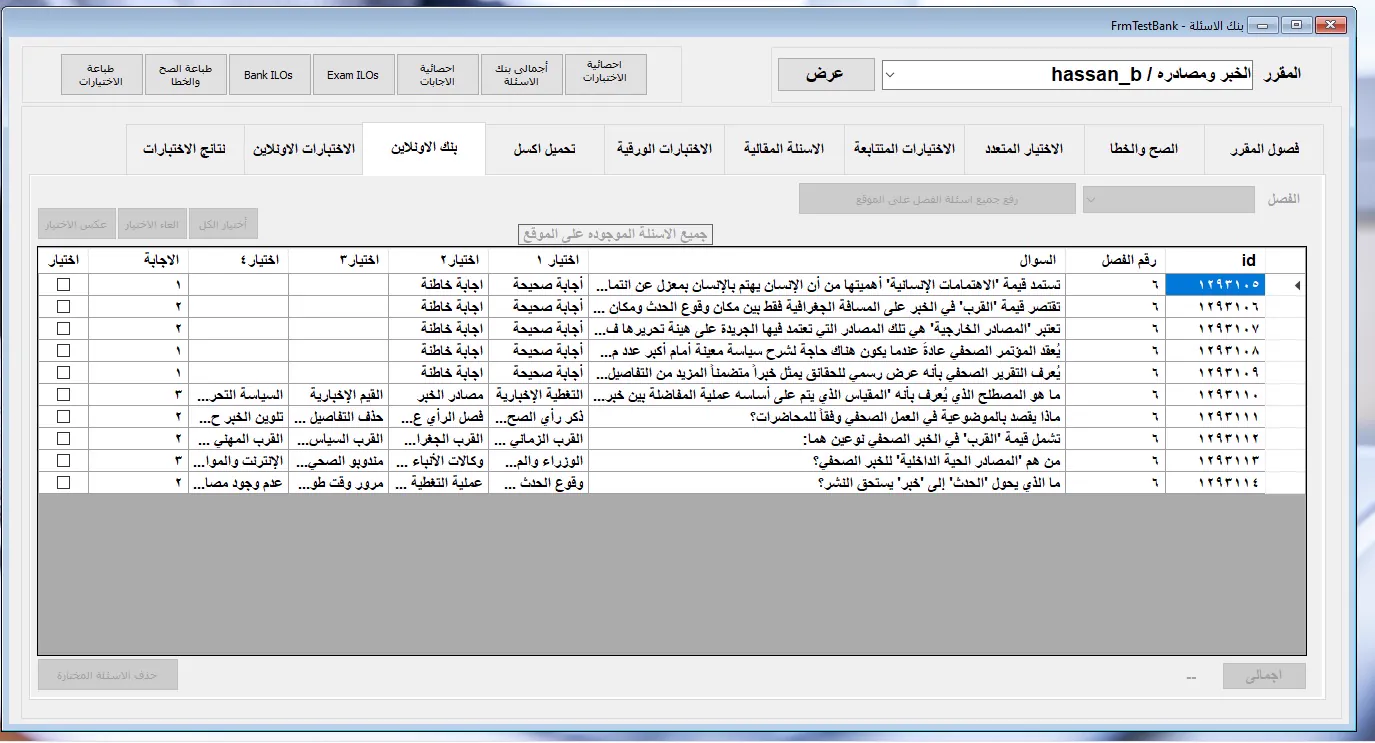Select question starting 'من هم المصادر الحية'
Viewport: 1375px width, 743px height.
tap(827, 461)
